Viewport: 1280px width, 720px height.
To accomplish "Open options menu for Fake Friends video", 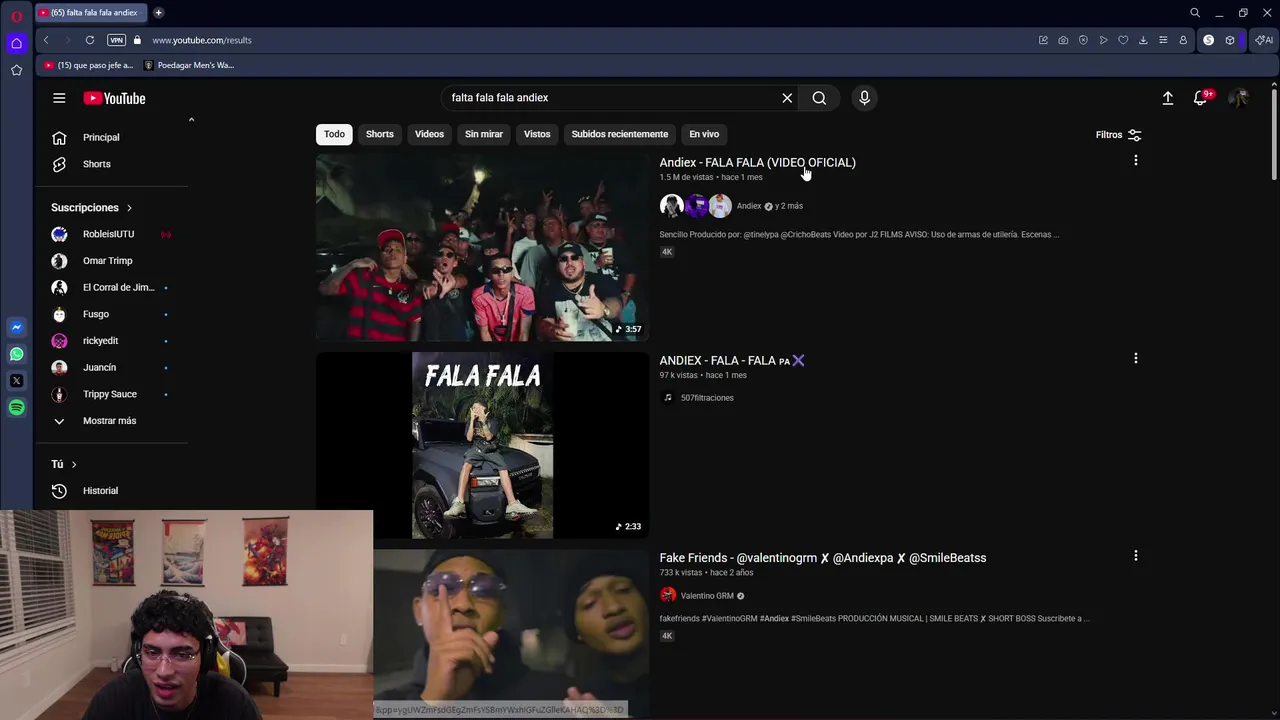I will (x=1135, y=555).
